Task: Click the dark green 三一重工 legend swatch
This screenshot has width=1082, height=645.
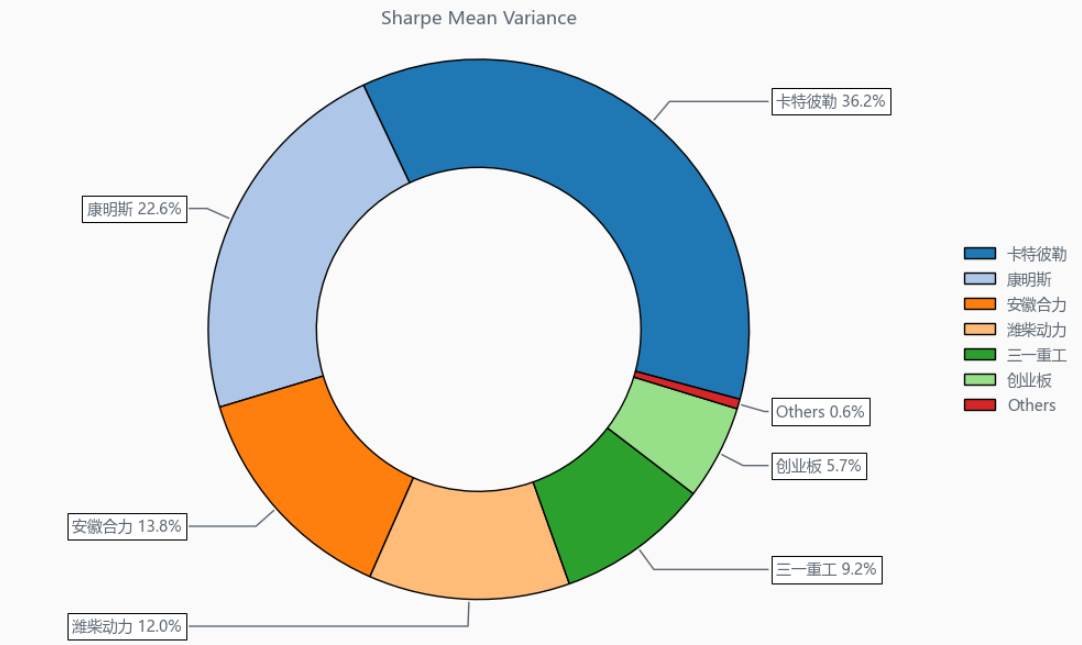Action: click(980, 355)
